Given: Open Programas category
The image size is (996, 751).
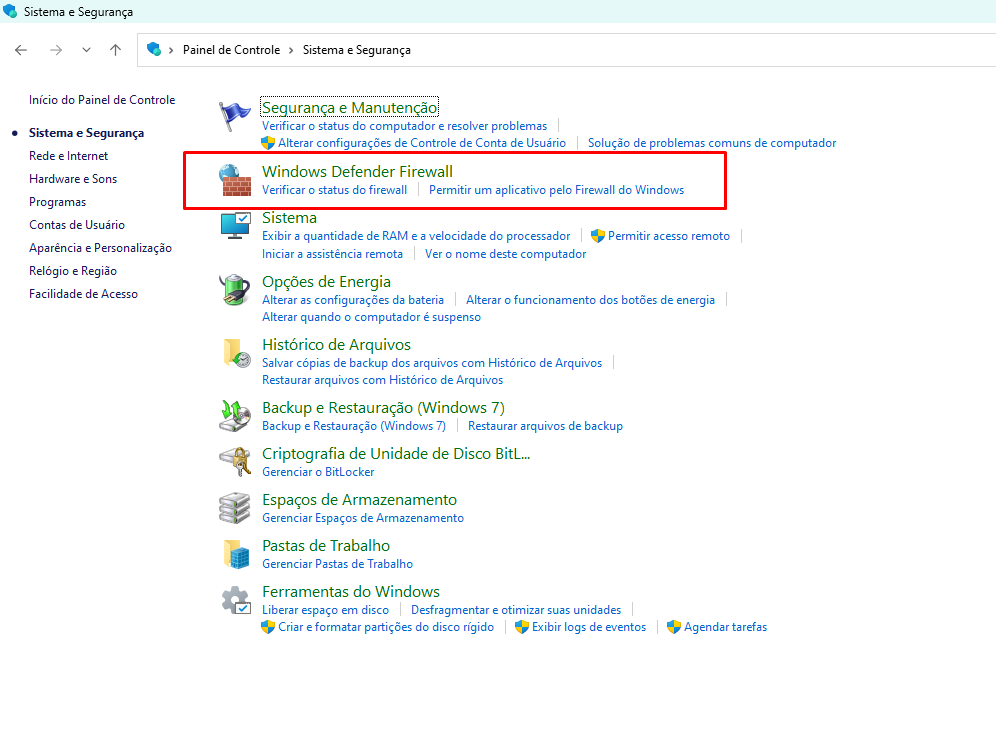Looking at the screenshot, I should (x=58, y=202).
